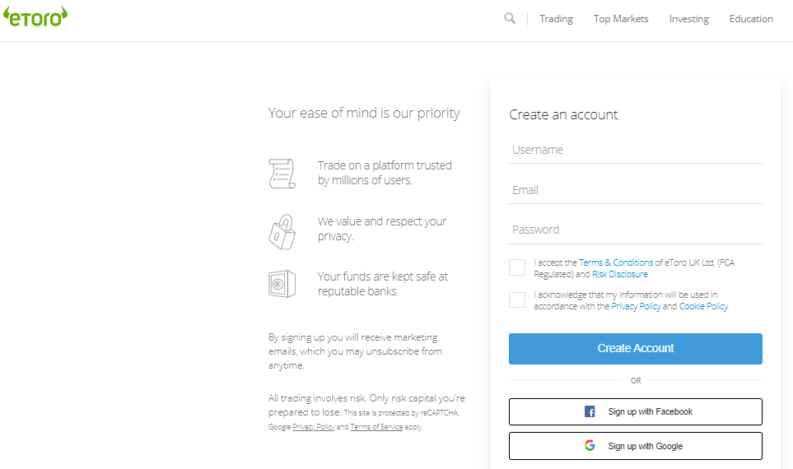This screenshot has width=793, height=469.
Task: Open the Cookie Policy link
Action: coord(703,307)
